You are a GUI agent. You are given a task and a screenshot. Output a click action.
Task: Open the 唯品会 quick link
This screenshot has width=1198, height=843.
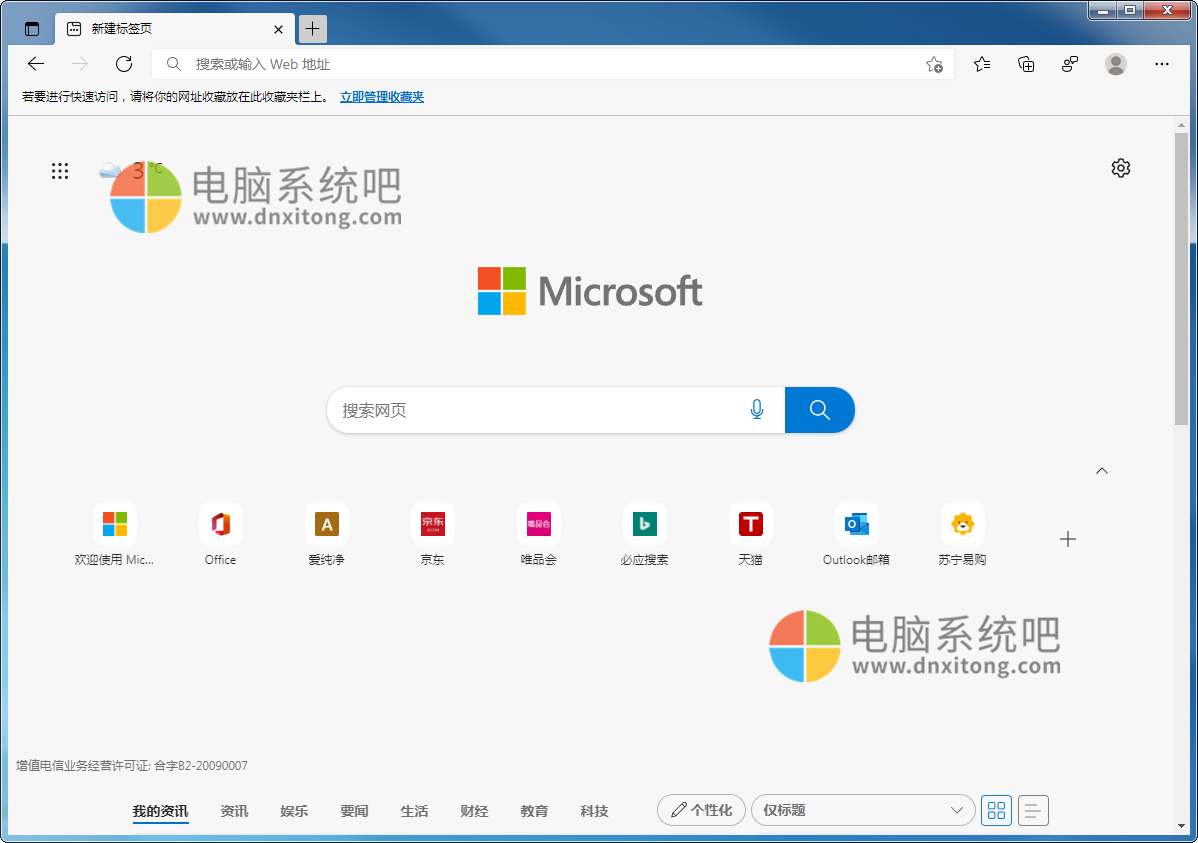[x=539, y=535]
